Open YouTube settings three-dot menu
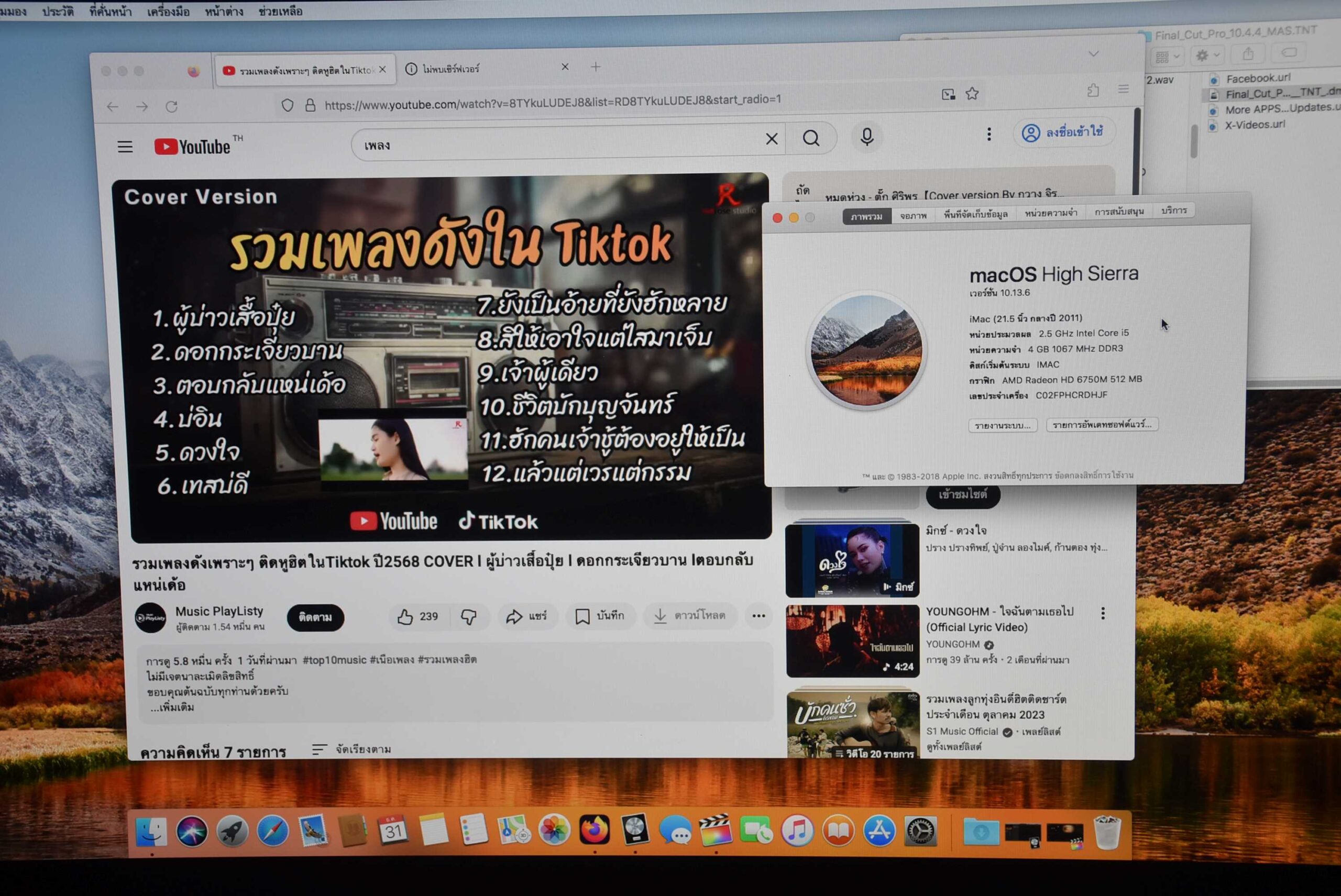This screenshot has height=896, width=1341. tap(989, 134)
